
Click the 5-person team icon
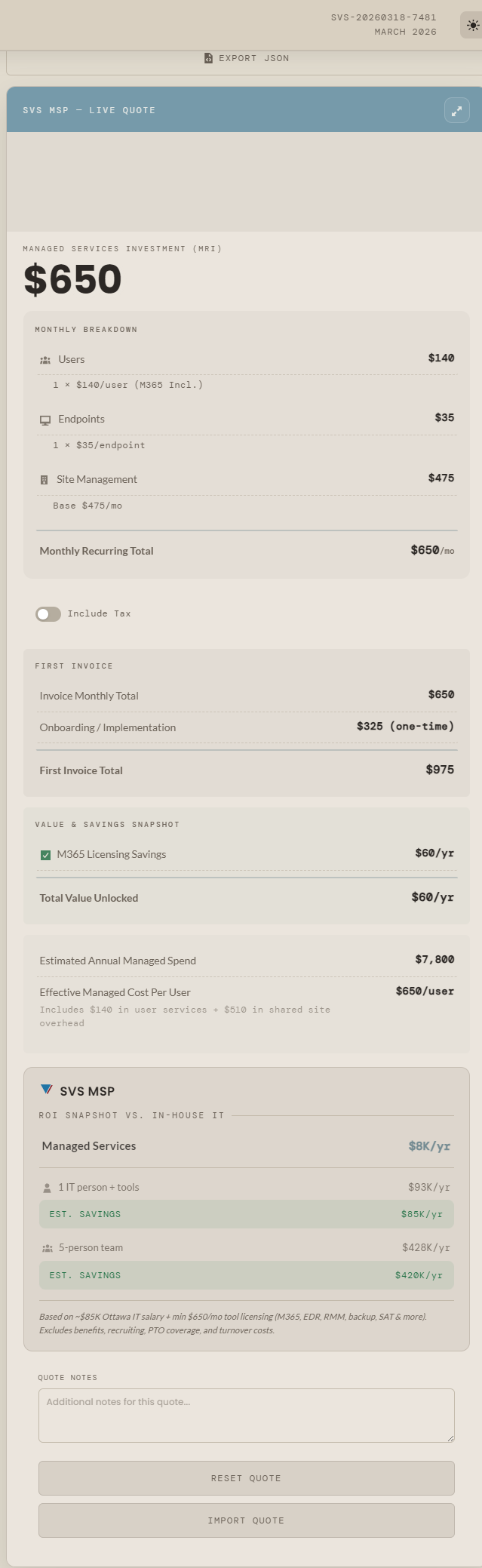tap(48, 1248)
